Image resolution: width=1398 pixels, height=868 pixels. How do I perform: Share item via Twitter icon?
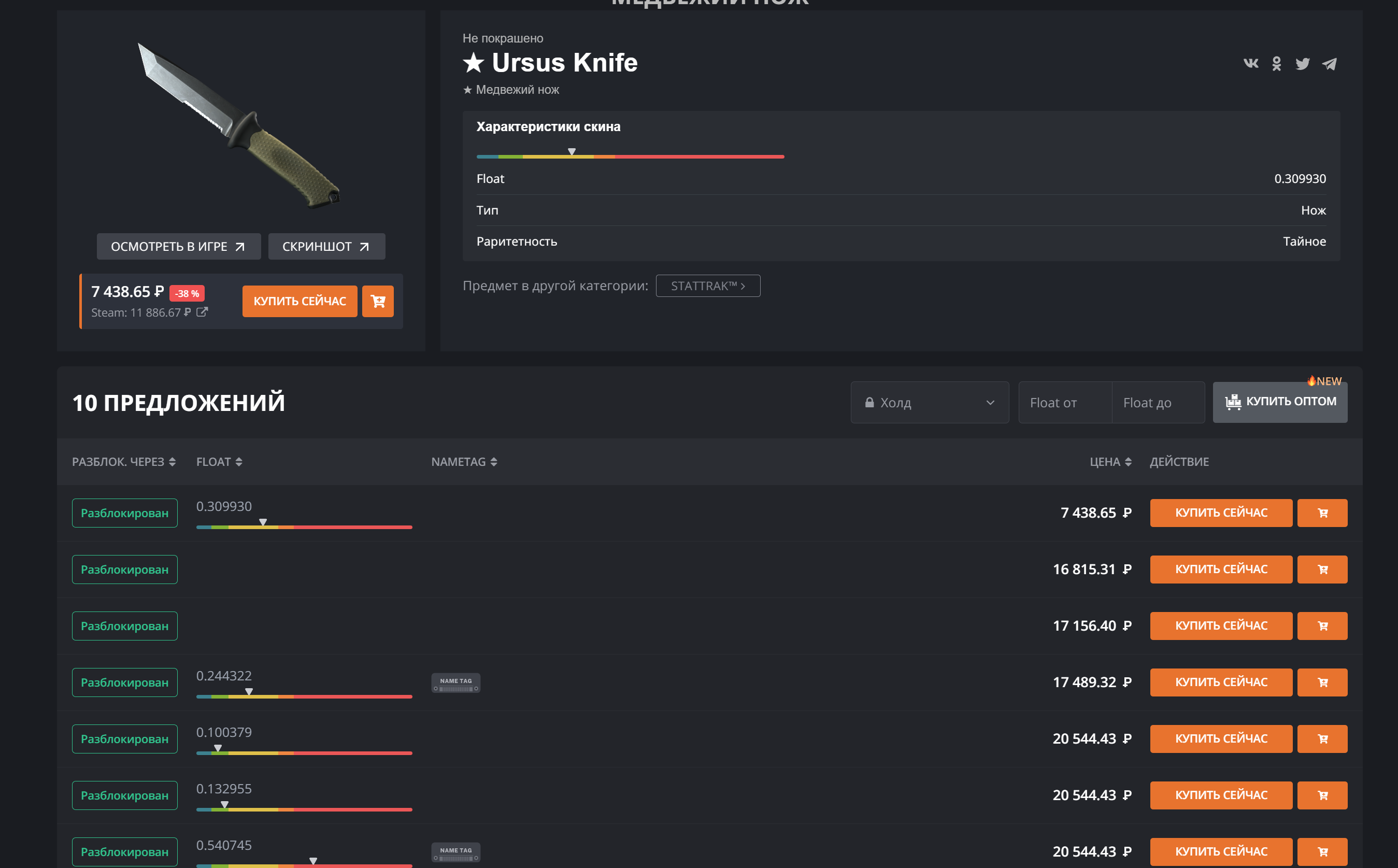point(1302,64)
